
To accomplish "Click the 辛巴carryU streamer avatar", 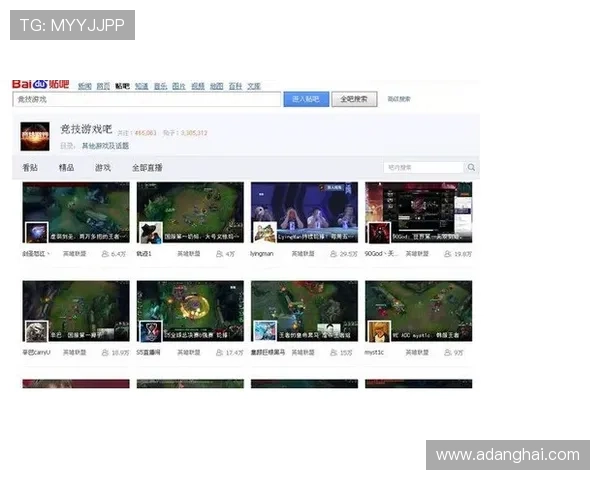I will tap(36, 331).
